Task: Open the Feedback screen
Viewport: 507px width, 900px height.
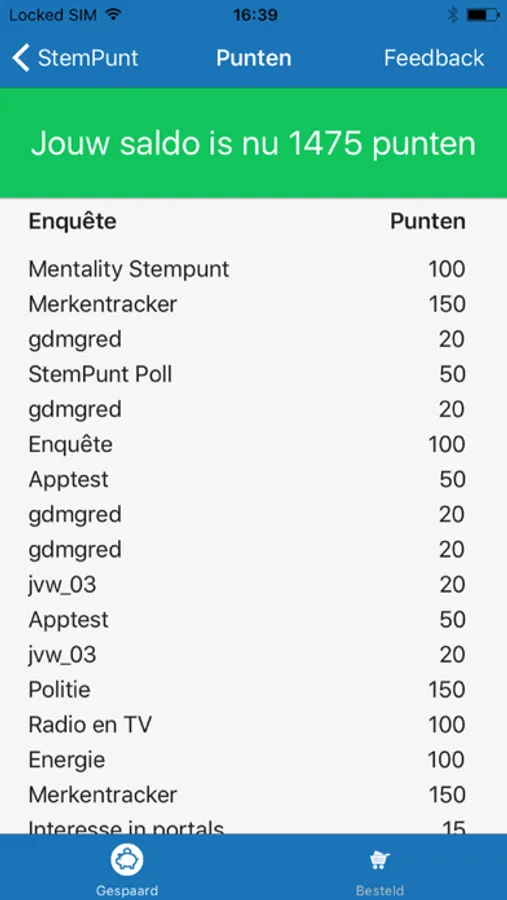Action: [434, 58]
